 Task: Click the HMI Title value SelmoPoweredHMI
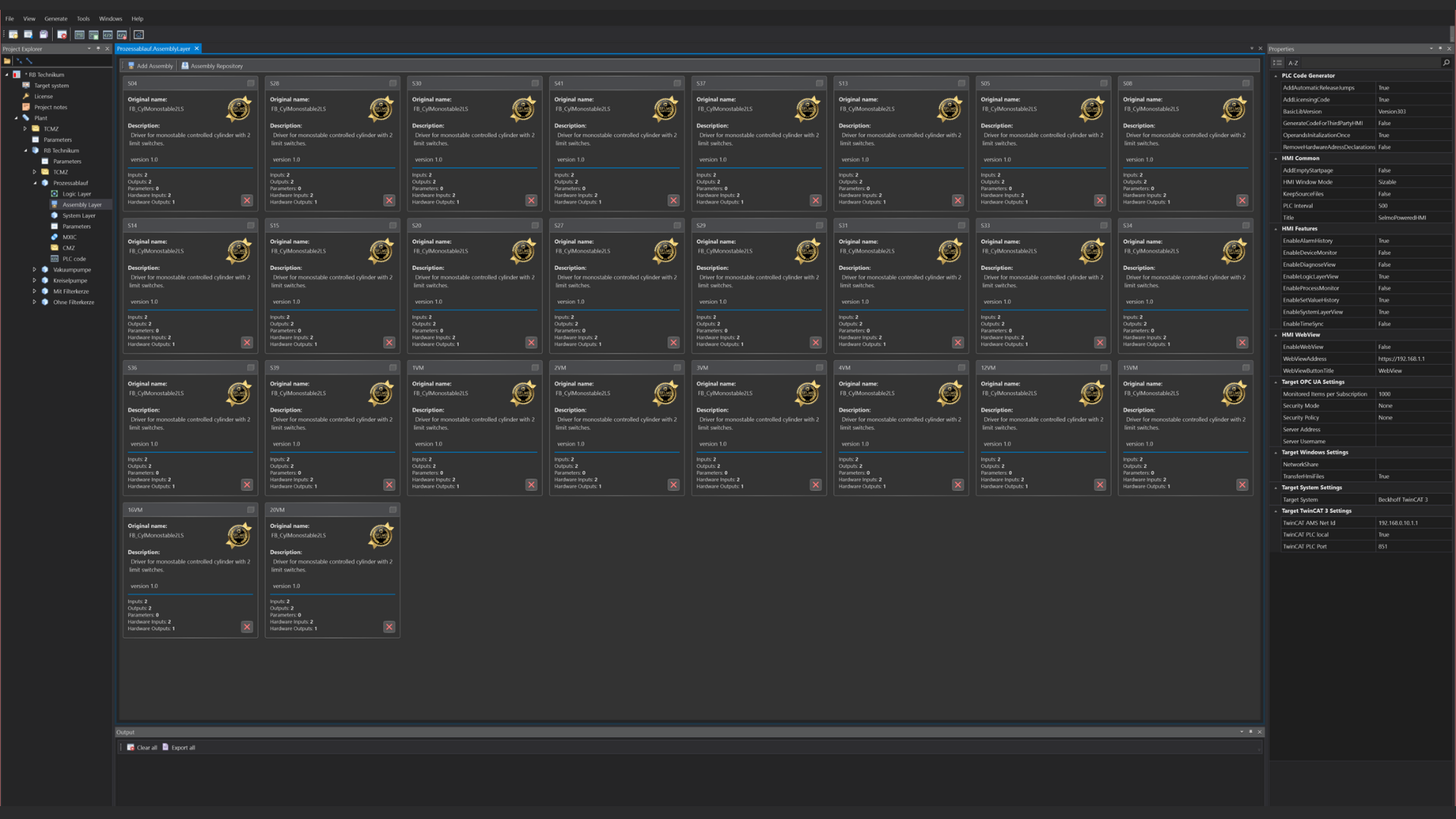tap(1413, 218)
